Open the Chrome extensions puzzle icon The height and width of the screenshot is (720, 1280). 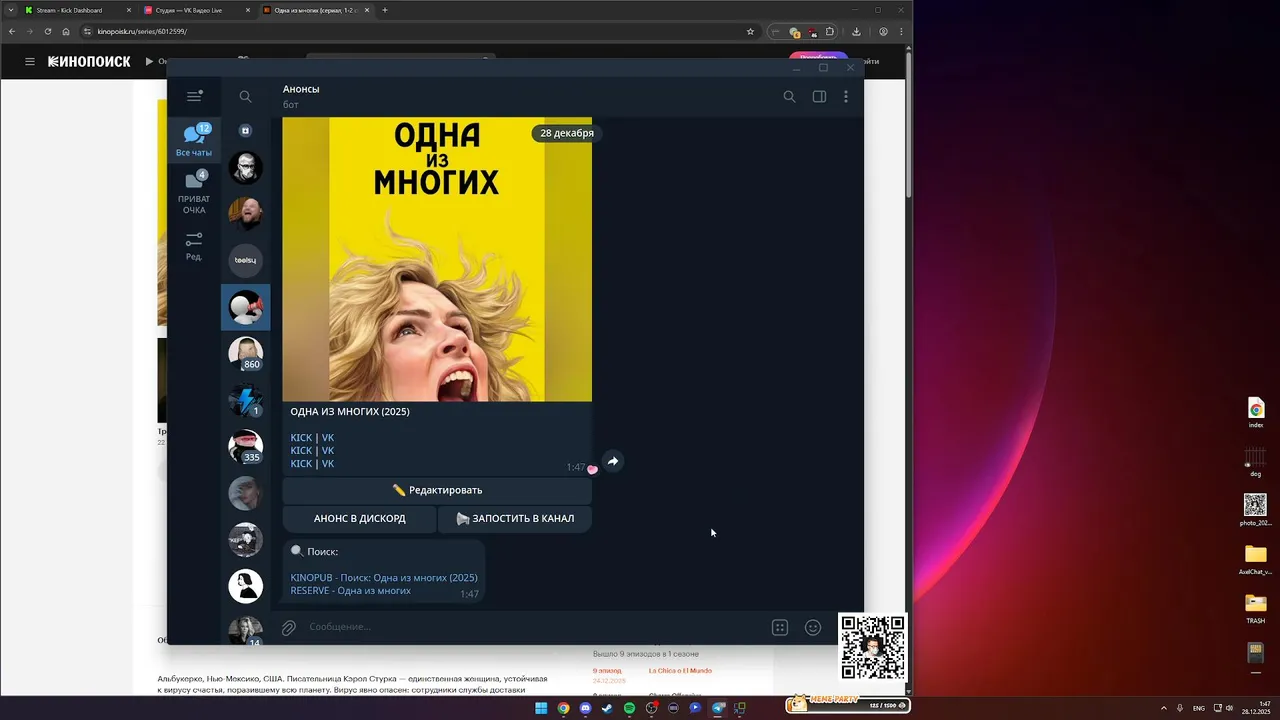(829, 31)
